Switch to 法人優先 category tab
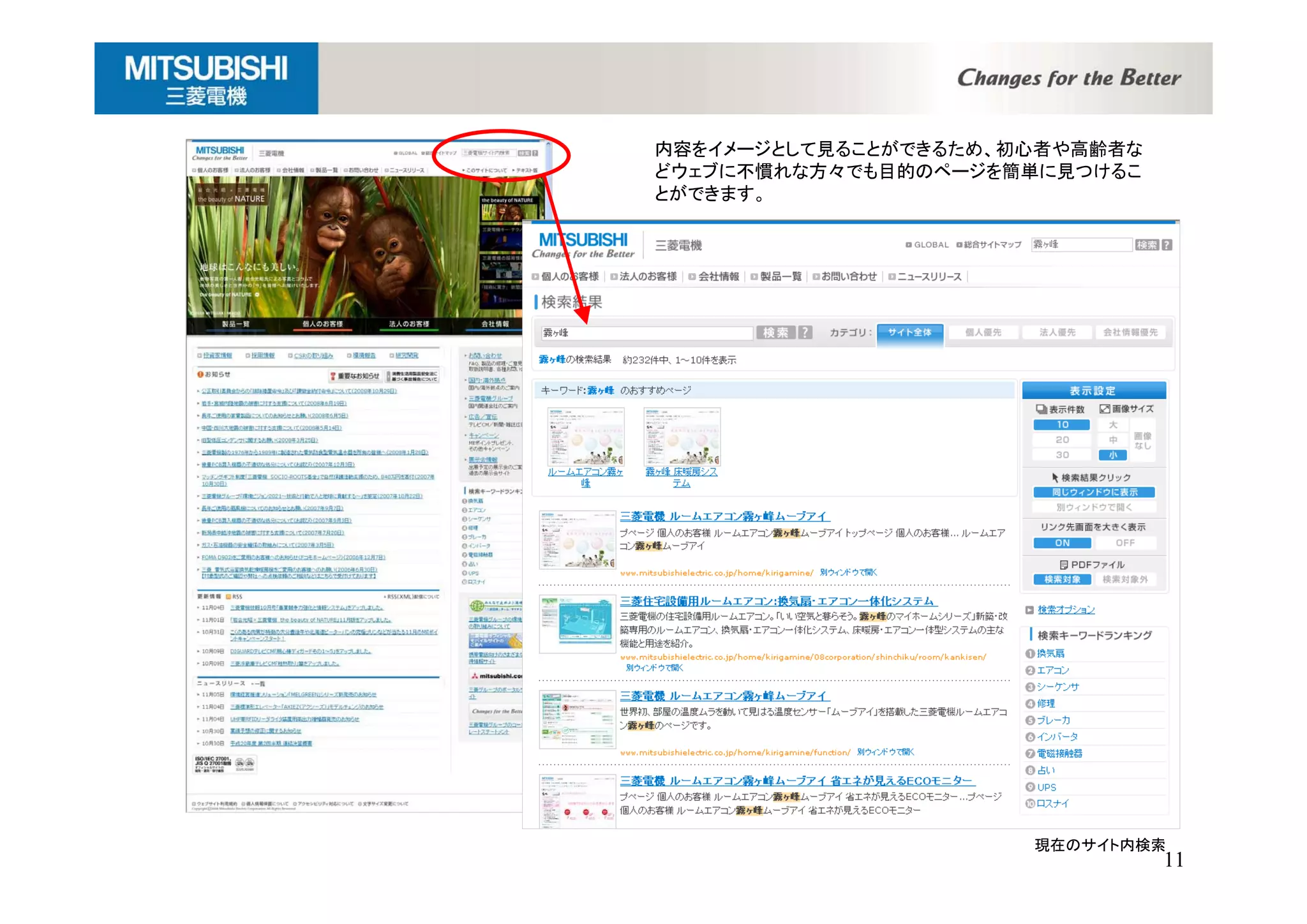The height and width of the screenshot is (924, 1307). click(x=1057, y=332)
